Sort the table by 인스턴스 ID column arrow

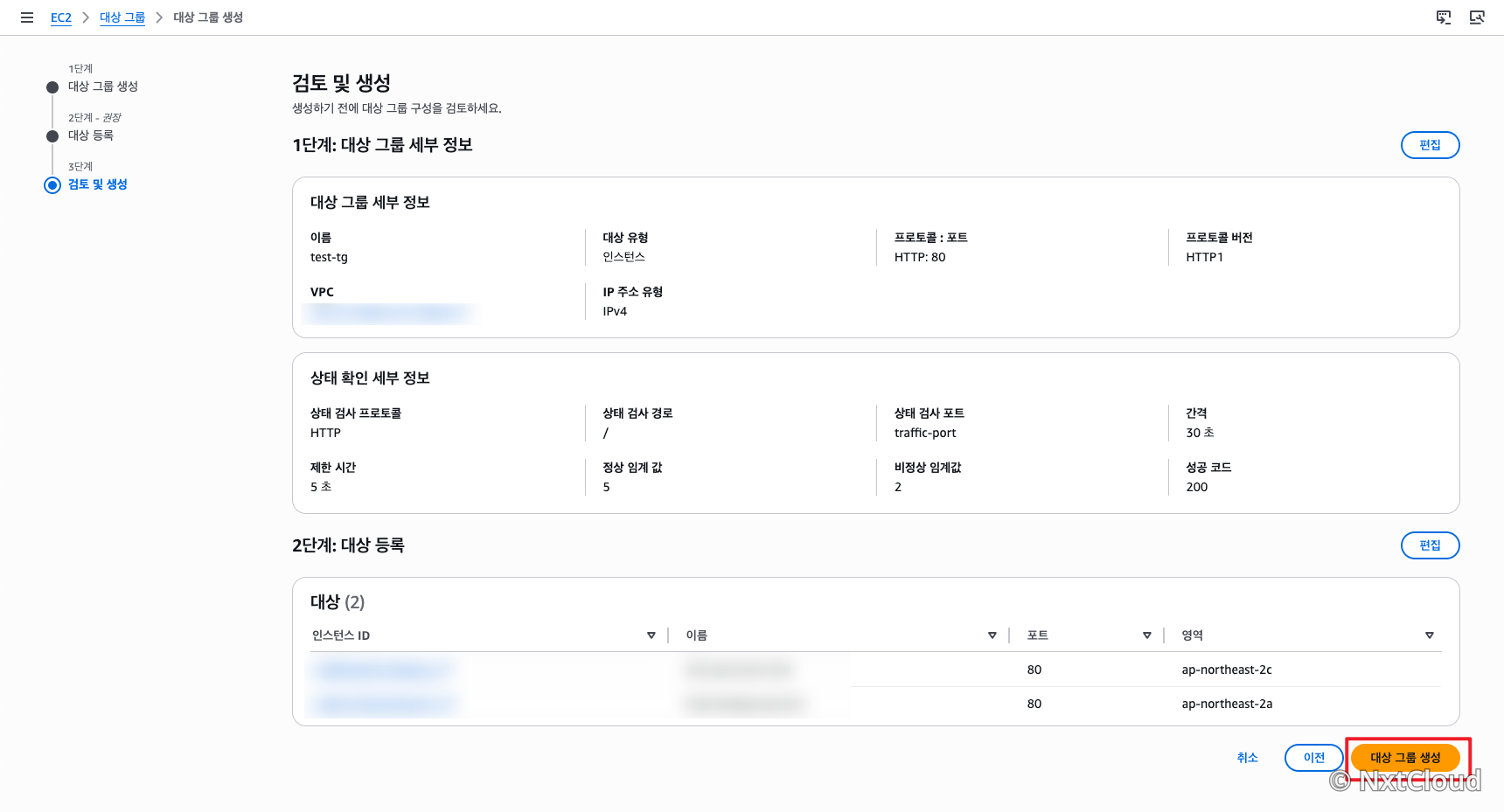coord(651,635)
